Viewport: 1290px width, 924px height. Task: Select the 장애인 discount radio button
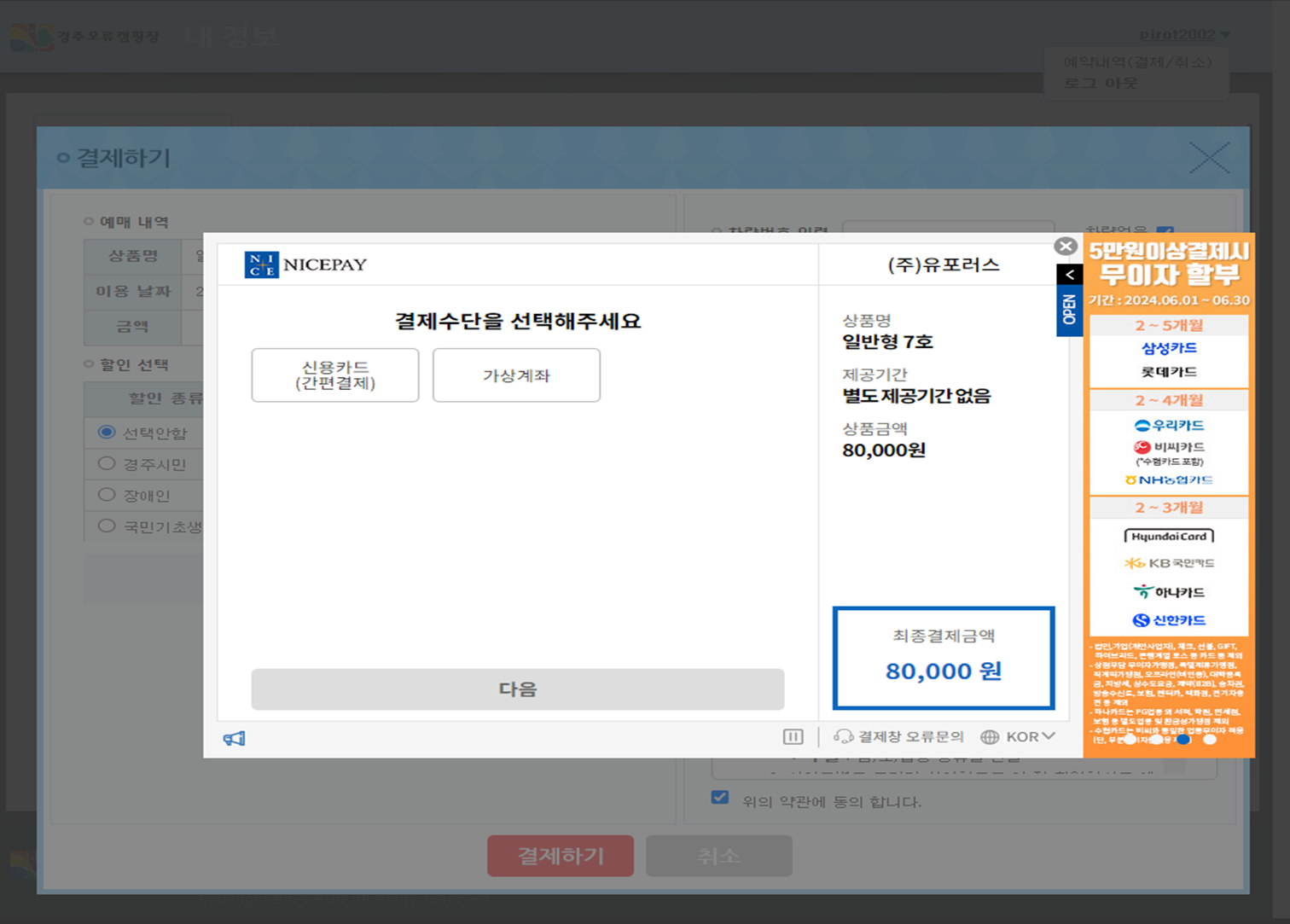coord(107,495)
